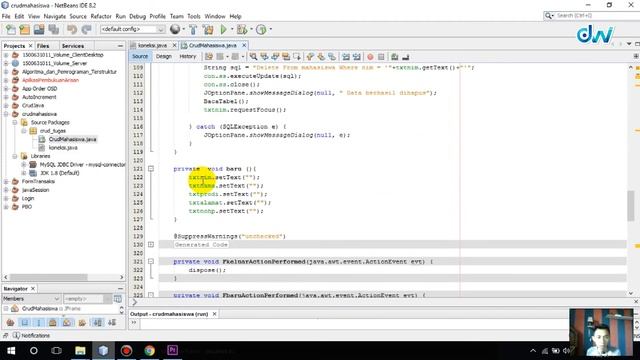Image resolution: width=640 pixels, height=360 pixels.
Task: Run the project with the green play icon
Action: coord(223,29)
